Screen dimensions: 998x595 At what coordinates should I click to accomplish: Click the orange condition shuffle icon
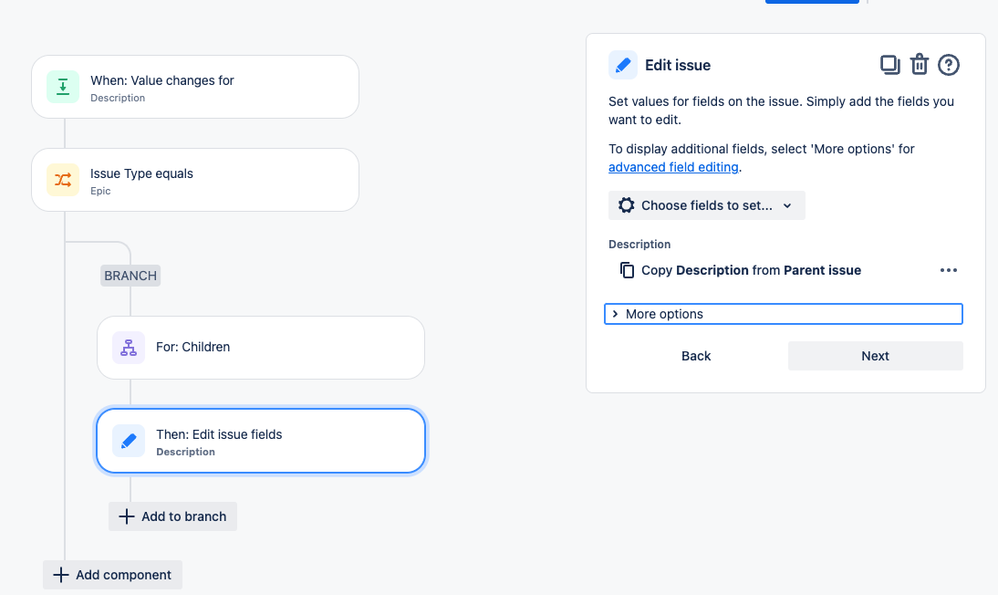click(x=63, y=180)
